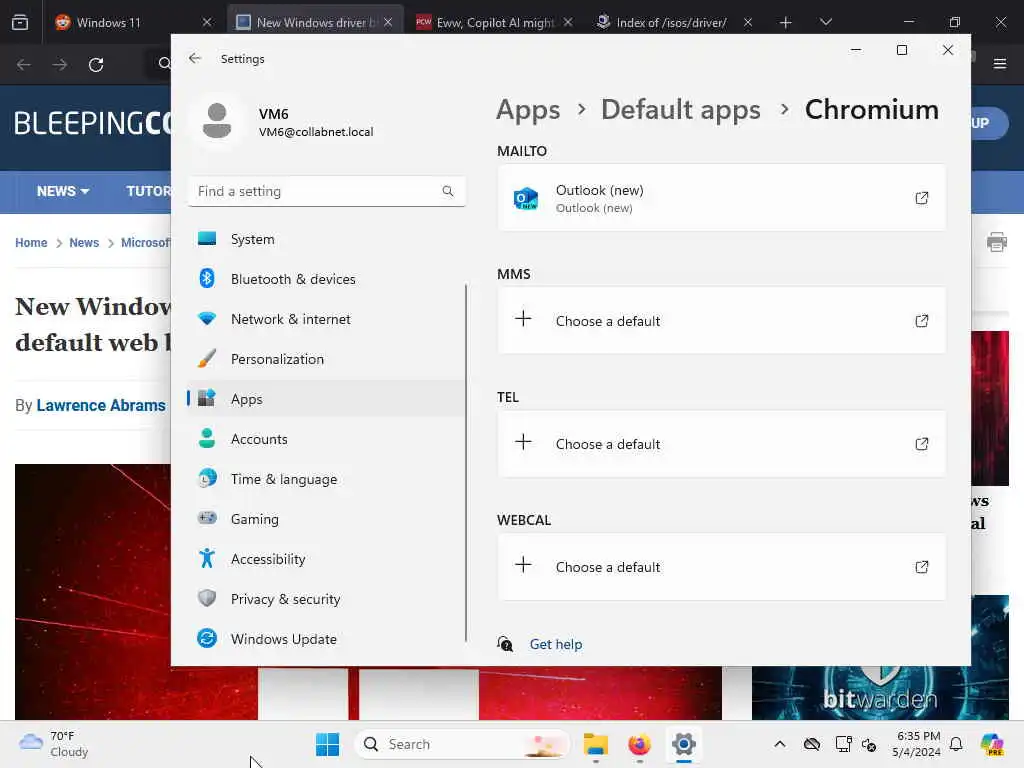Switch to Index of /isos/driver/ tab
The height and width of the screenshot is (768, 1024).
(671, 22)
